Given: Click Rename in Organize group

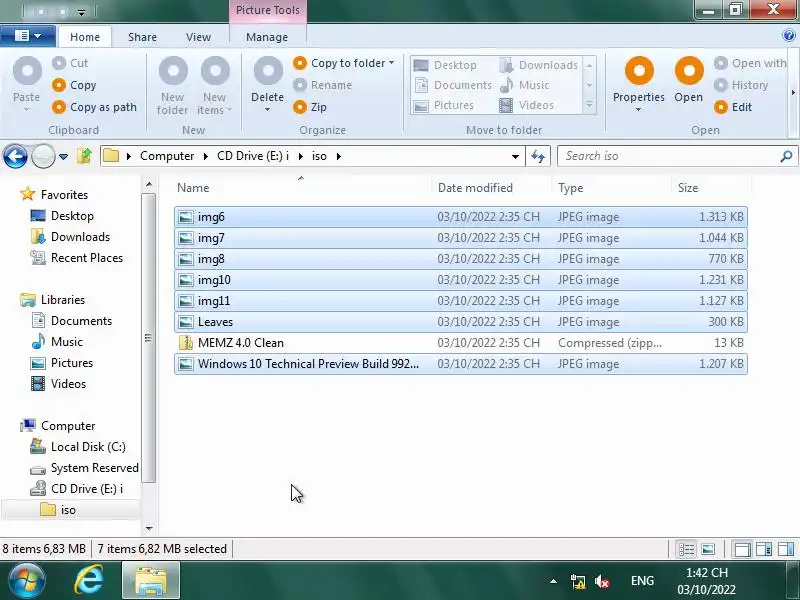Looking at the screenshot, I should [x=323, y=85].
